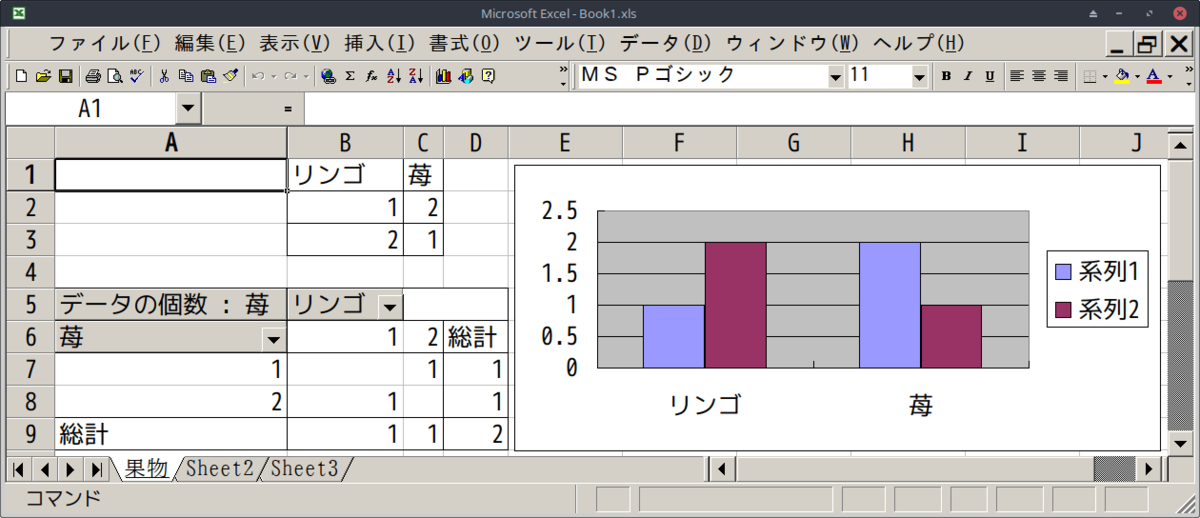Open the Name Box dropdown arrow
1200x518 pixels.
tap(188, 108)
